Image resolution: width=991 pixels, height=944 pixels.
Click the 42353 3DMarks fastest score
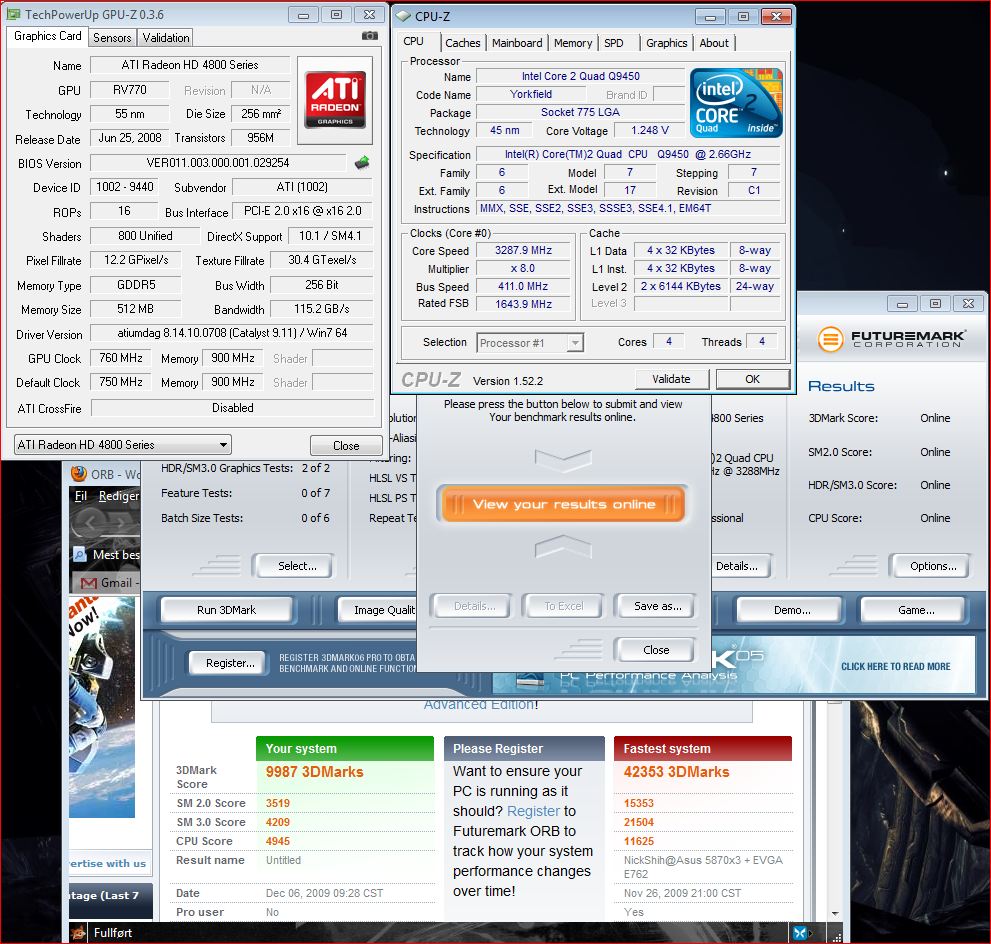coord(676,772)
